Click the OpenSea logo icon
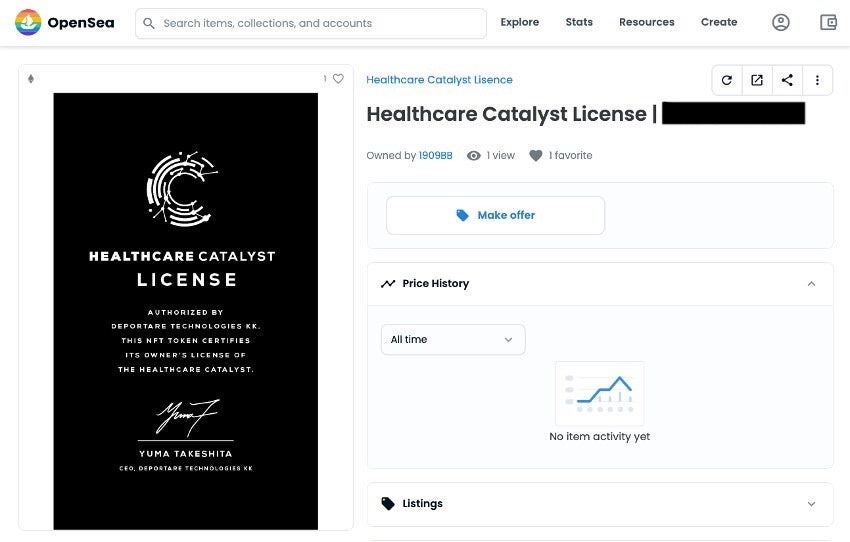 28,22
